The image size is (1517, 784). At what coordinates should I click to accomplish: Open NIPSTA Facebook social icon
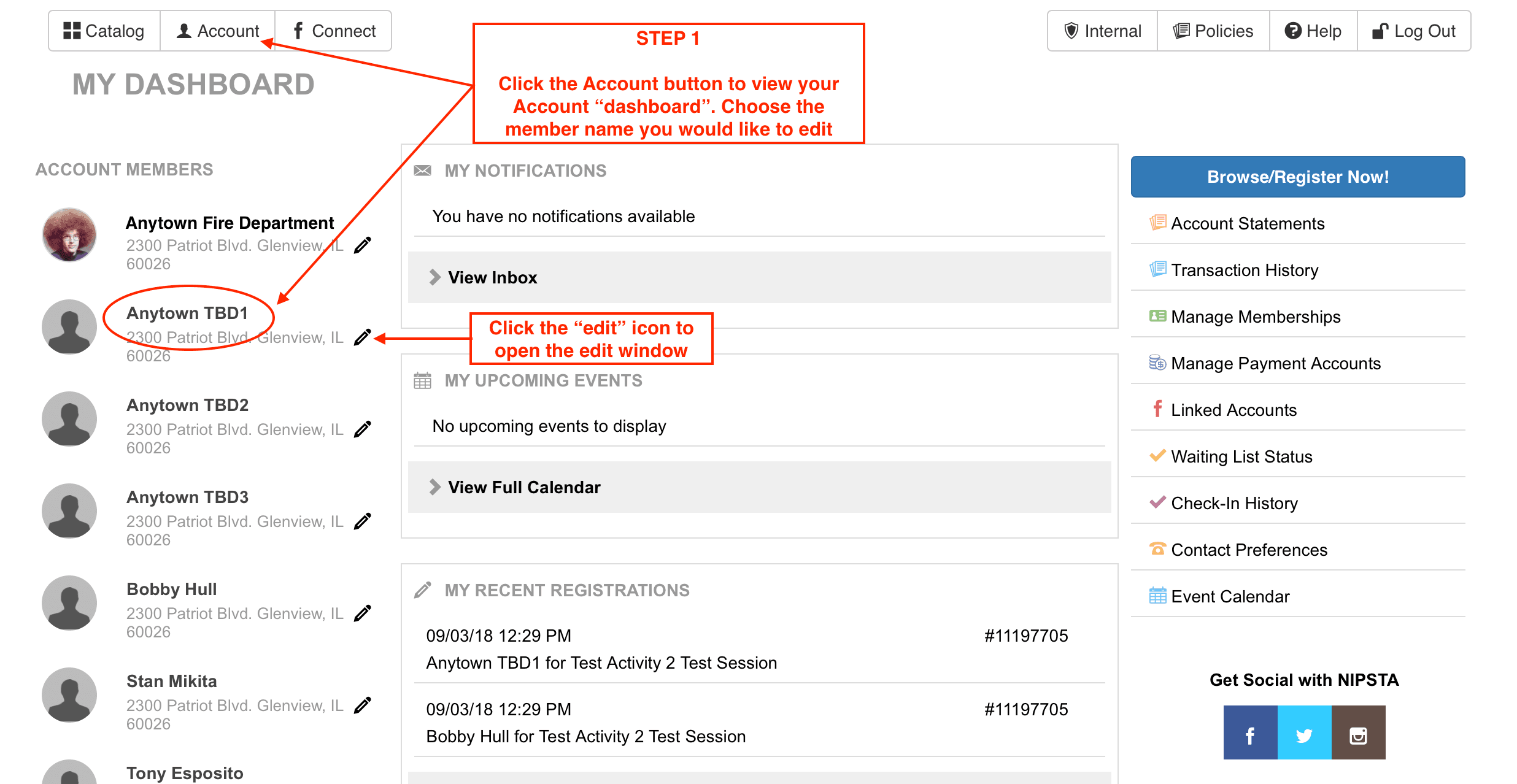[x=1250, y=733]
